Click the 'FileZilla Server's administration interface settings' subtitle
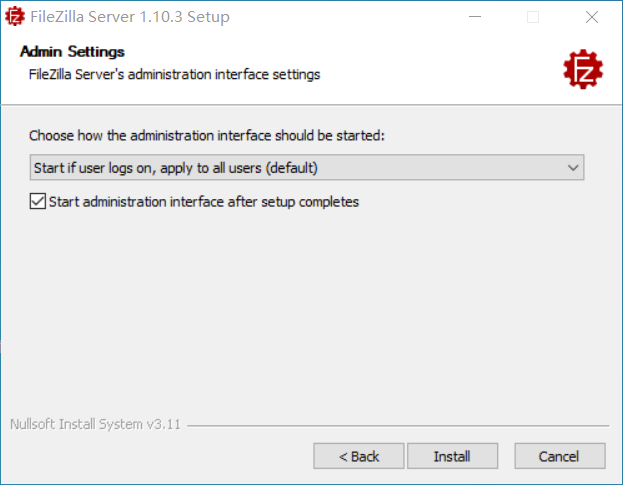Image resolution: width=623 pixels, height=485 pixels. pos(174,74)
